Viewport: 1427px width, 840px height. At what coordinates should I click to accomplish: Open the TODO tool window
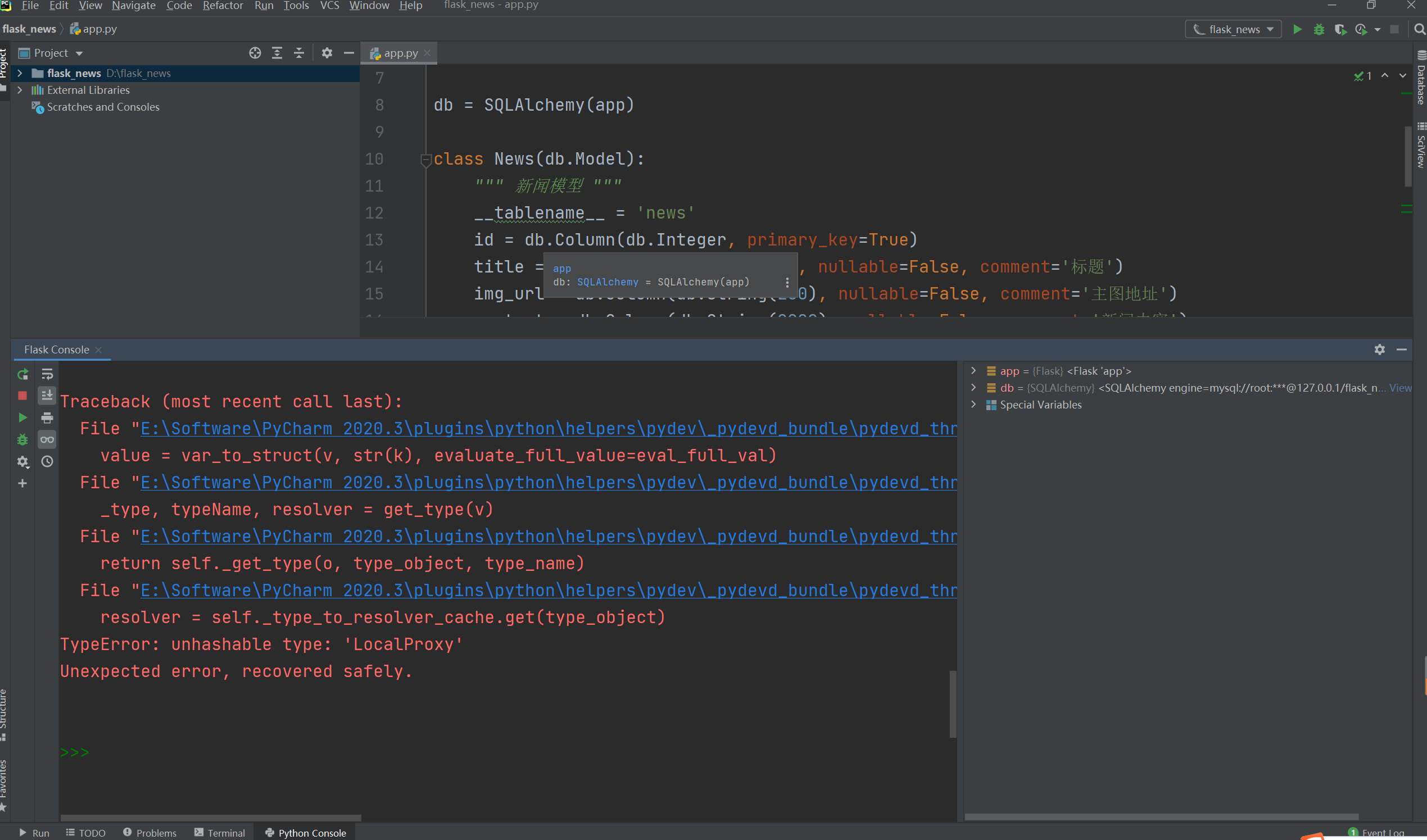86,833
